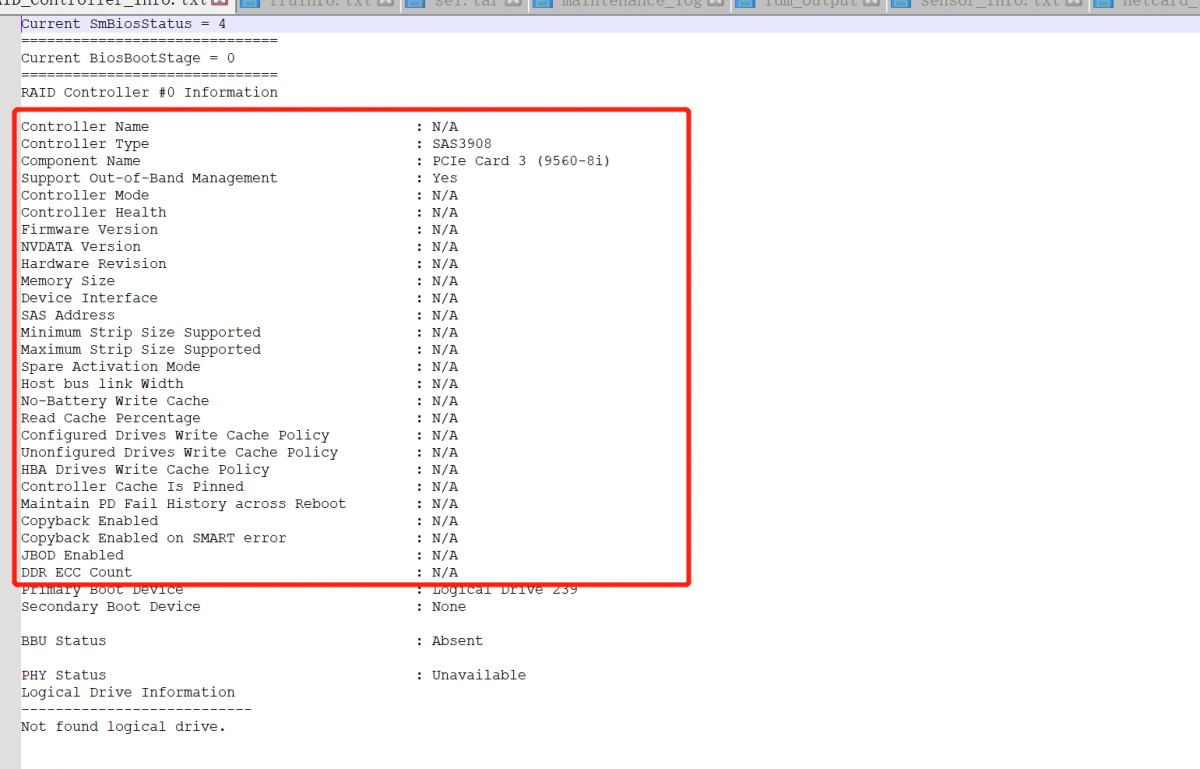Close the sel.tar tab

click(x=513, y=4)
